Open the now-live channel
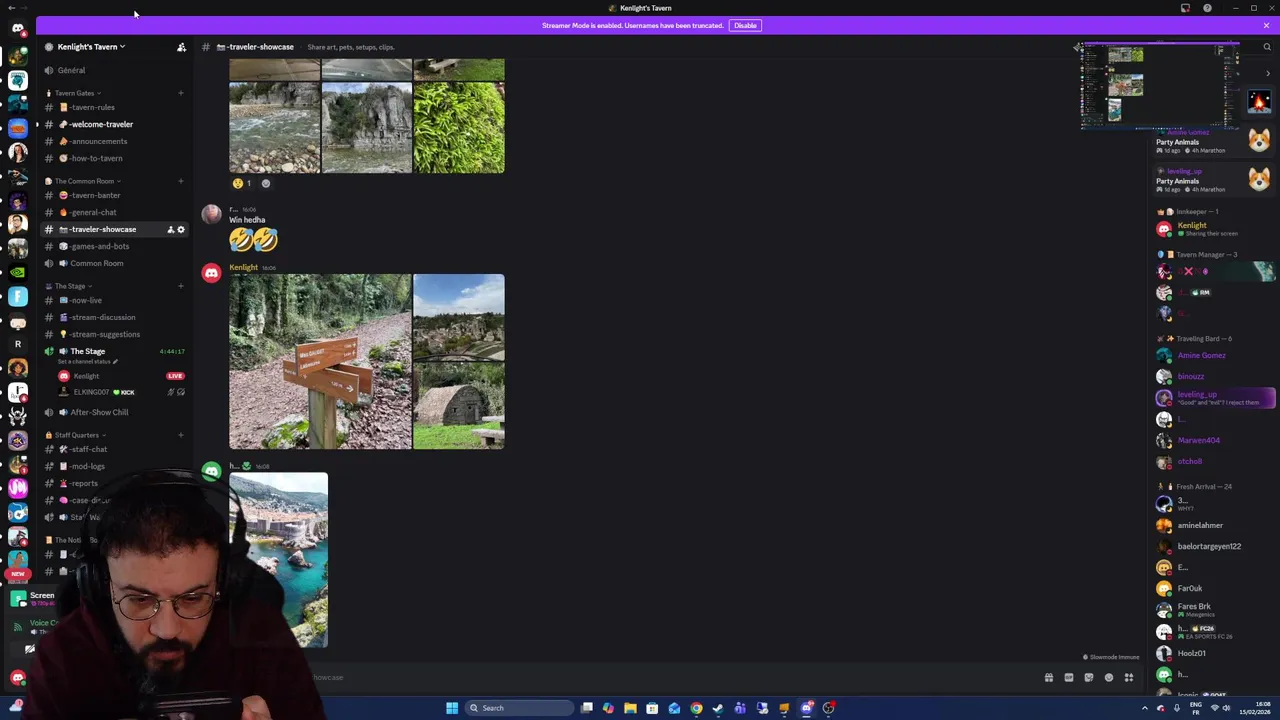1280x720 pixels. 113,300
